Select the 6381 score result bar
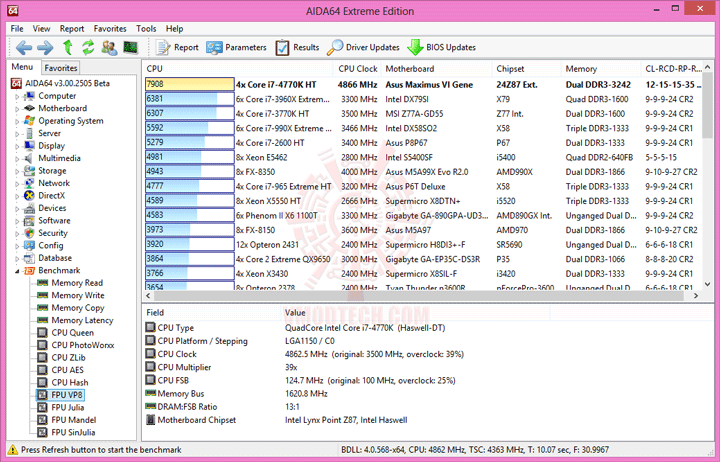Screen dimensions: 720x462 [190, 99]
